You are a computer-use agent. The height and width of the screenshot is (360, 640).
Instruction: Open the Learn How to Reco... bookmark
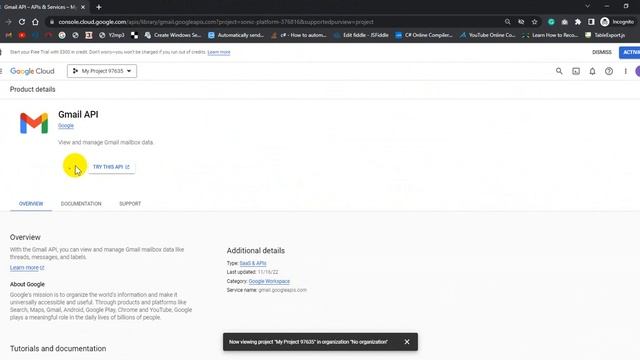point(551,36)
